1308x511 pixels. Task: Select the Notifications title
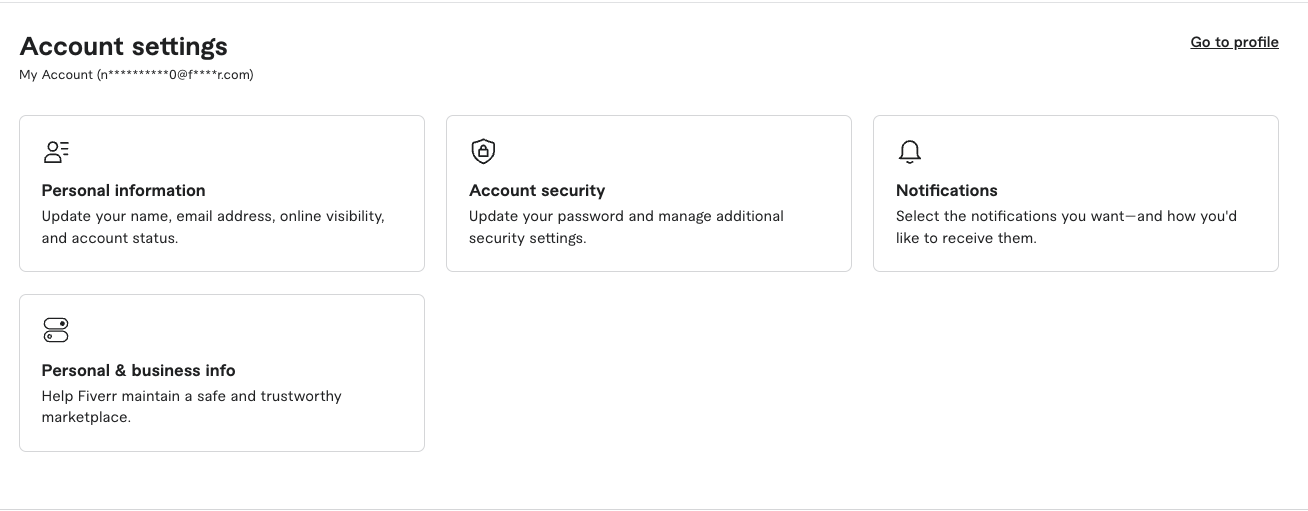tap(946, 190)
